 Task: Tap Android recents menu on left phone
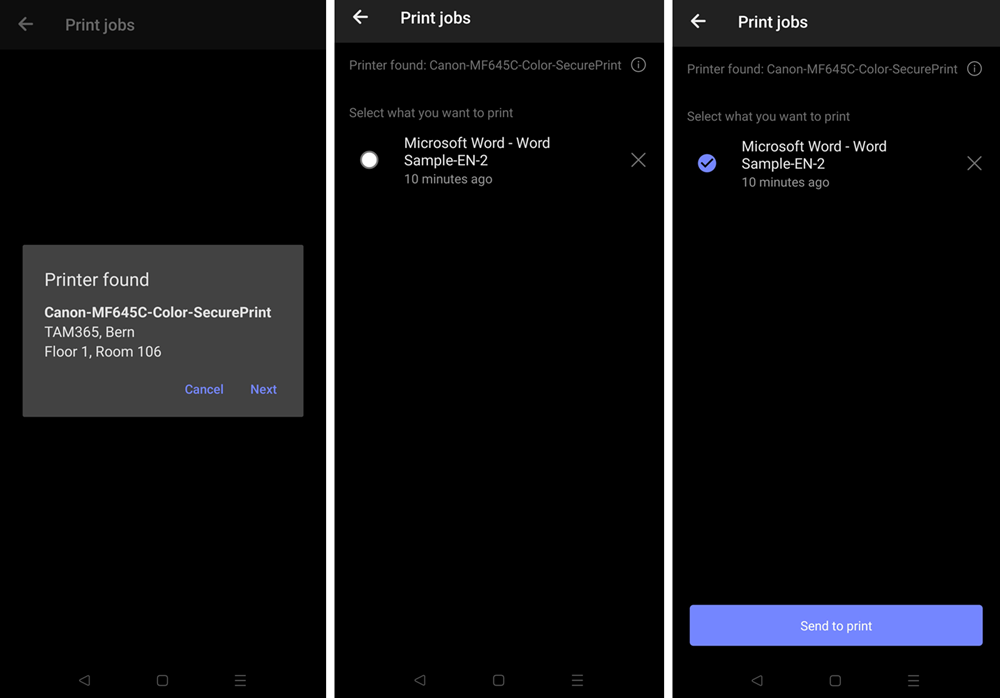coord(240,680)
